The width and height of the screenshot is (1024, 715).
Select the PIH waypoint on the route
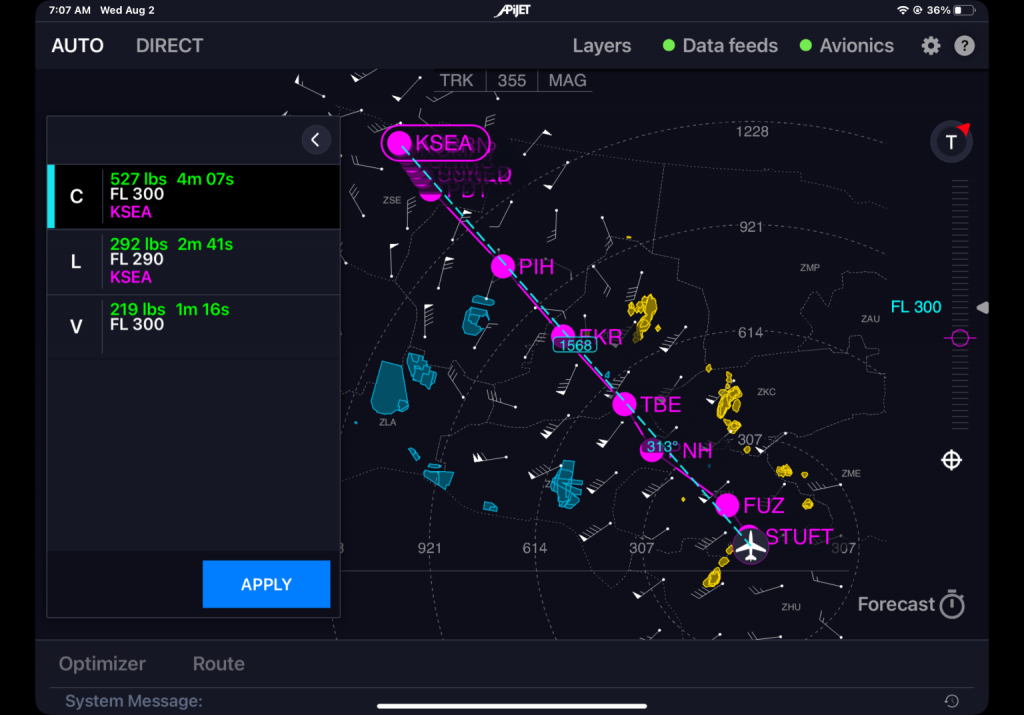(x=503, y=266)
